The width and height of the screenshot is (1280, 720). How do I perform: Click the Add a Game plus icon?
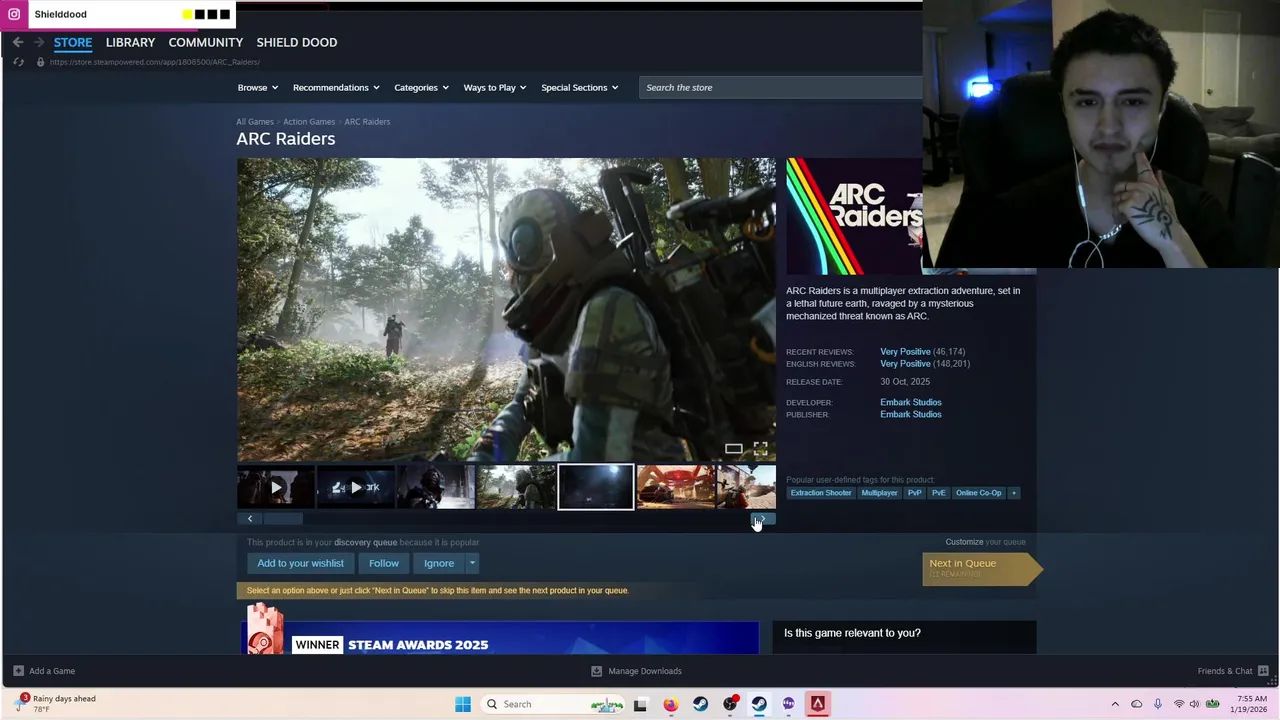point(18,671)
